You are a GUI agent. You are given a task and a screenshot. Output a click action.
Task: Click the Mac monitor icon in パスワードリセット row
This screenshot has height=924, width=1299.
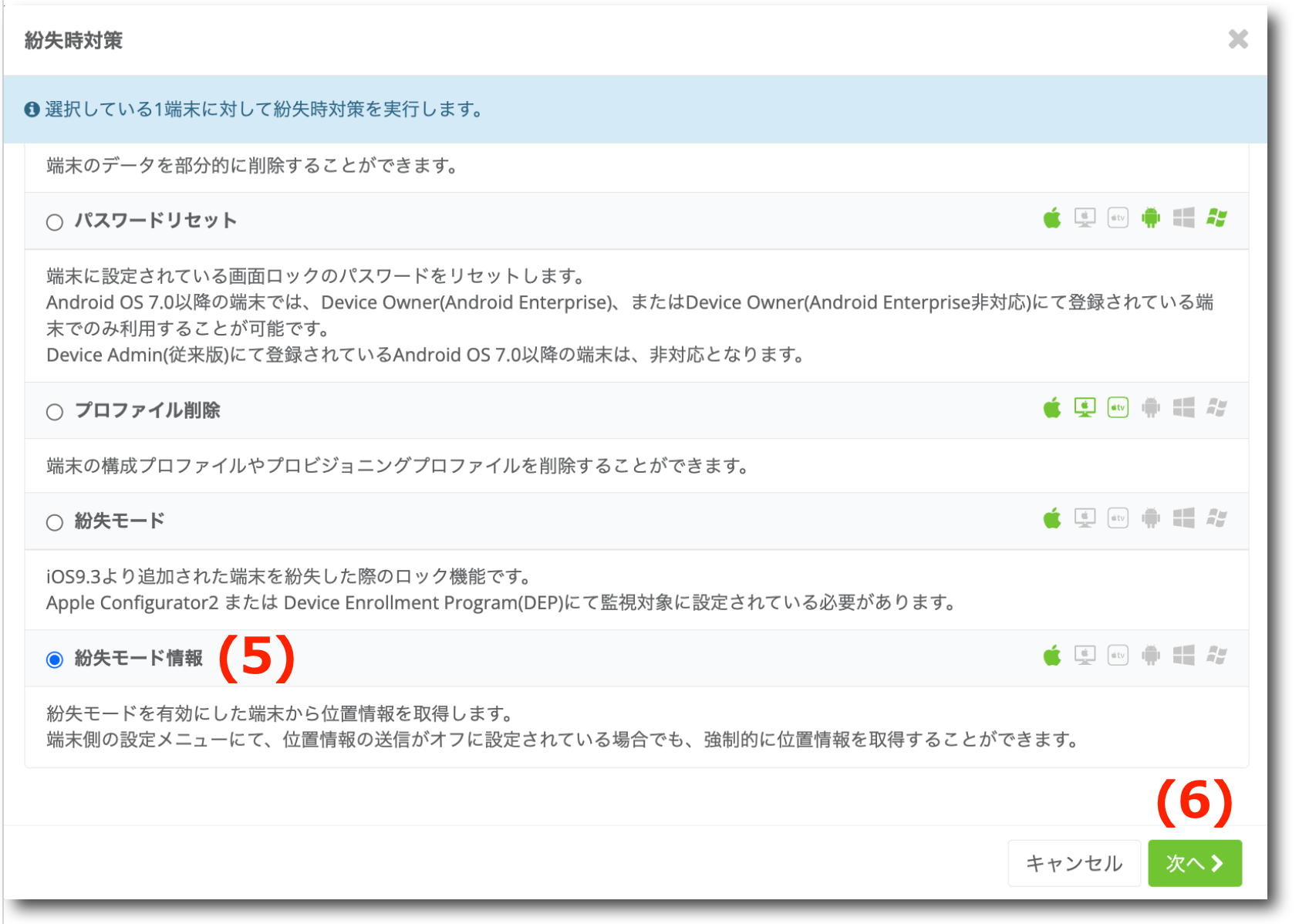1085,218
